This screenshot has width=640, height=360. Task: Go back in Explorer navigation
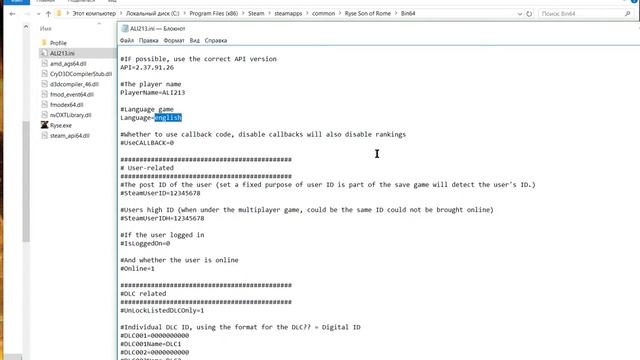pyautogui.click(x=12, y=13)
